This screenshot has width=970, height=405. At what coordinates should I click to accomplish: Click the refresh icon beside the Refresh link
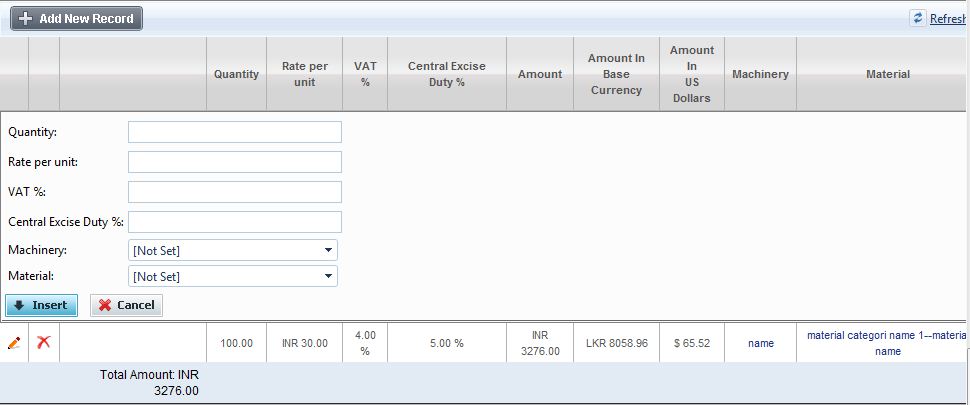(917, 18)
